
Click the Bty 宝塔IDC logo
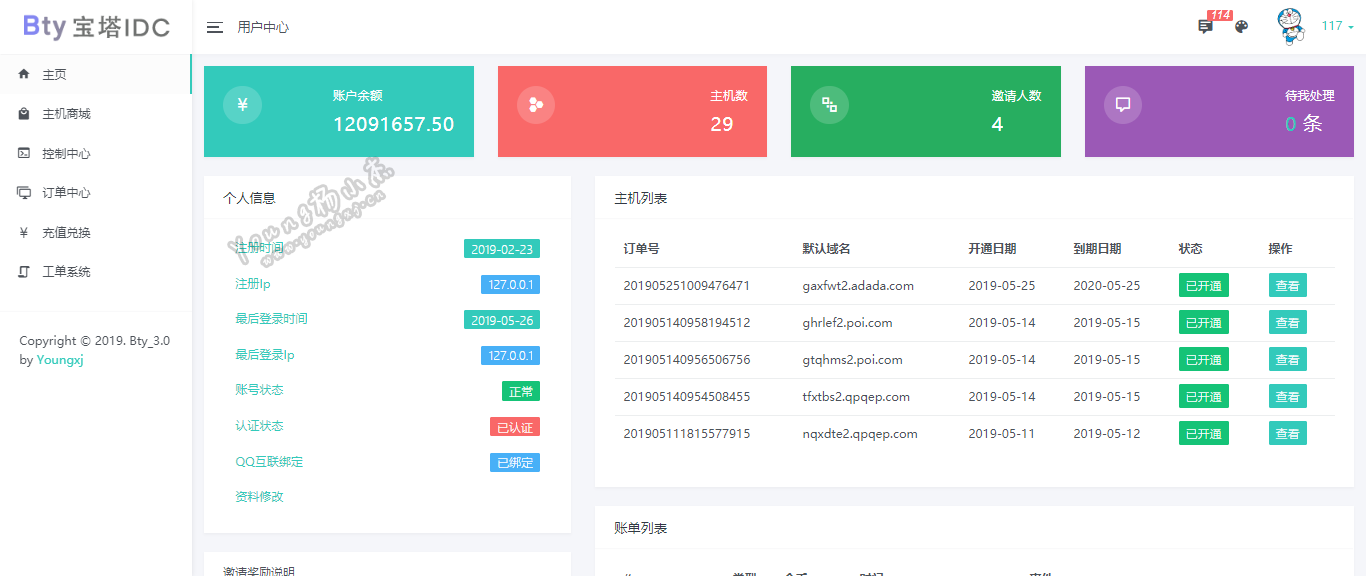(96, 27)
